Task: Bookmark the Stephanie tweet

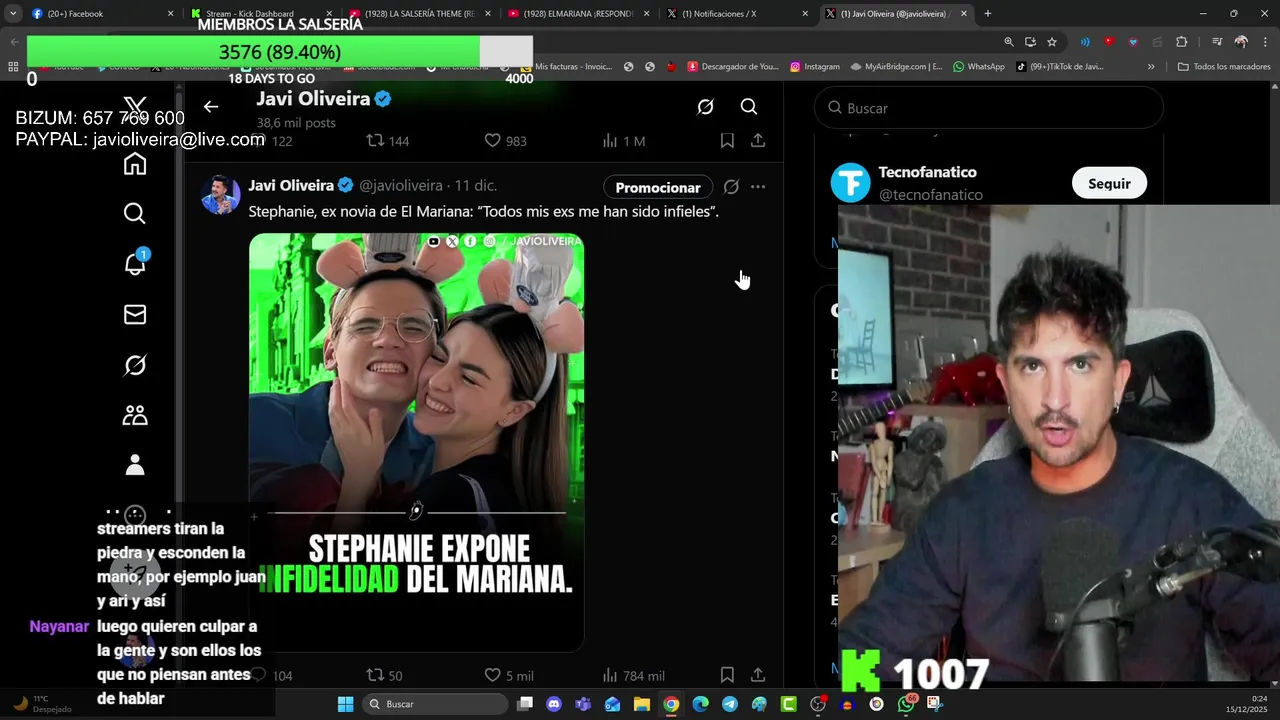Action: pos(727,675)
